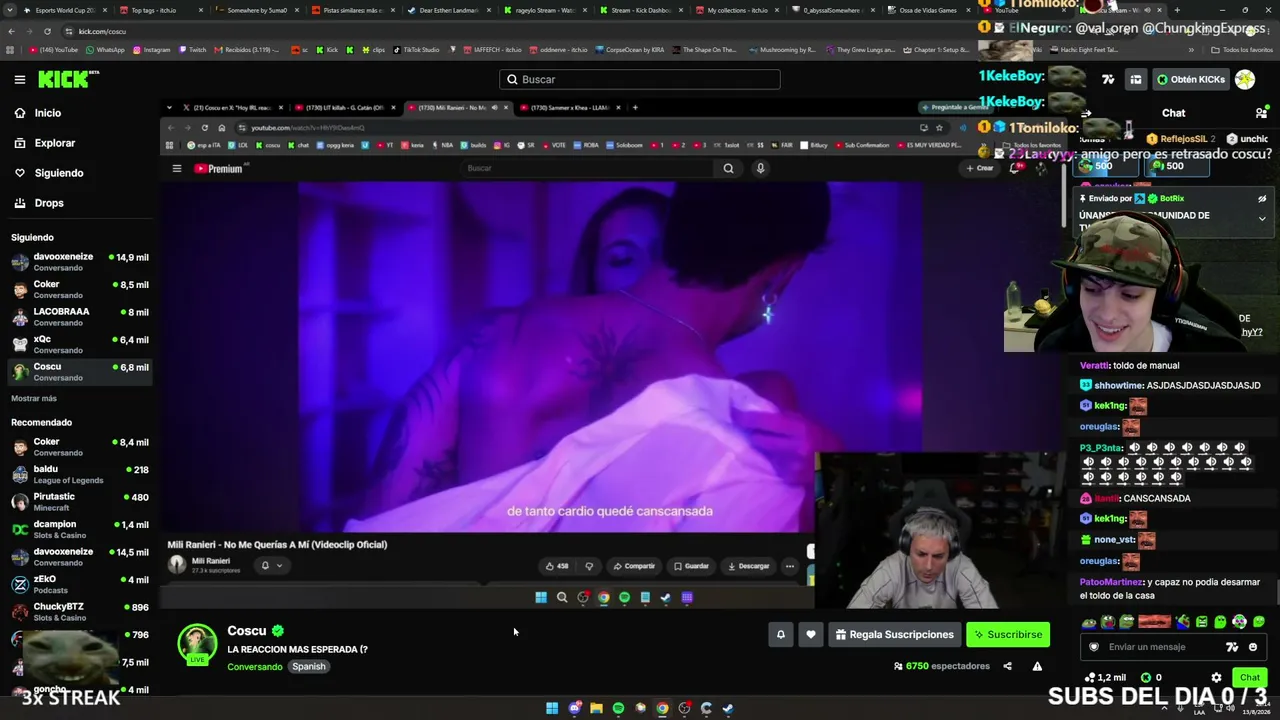
Task: Open davooxeneize channel in the Siguiendo list
Action: (80, 262)
